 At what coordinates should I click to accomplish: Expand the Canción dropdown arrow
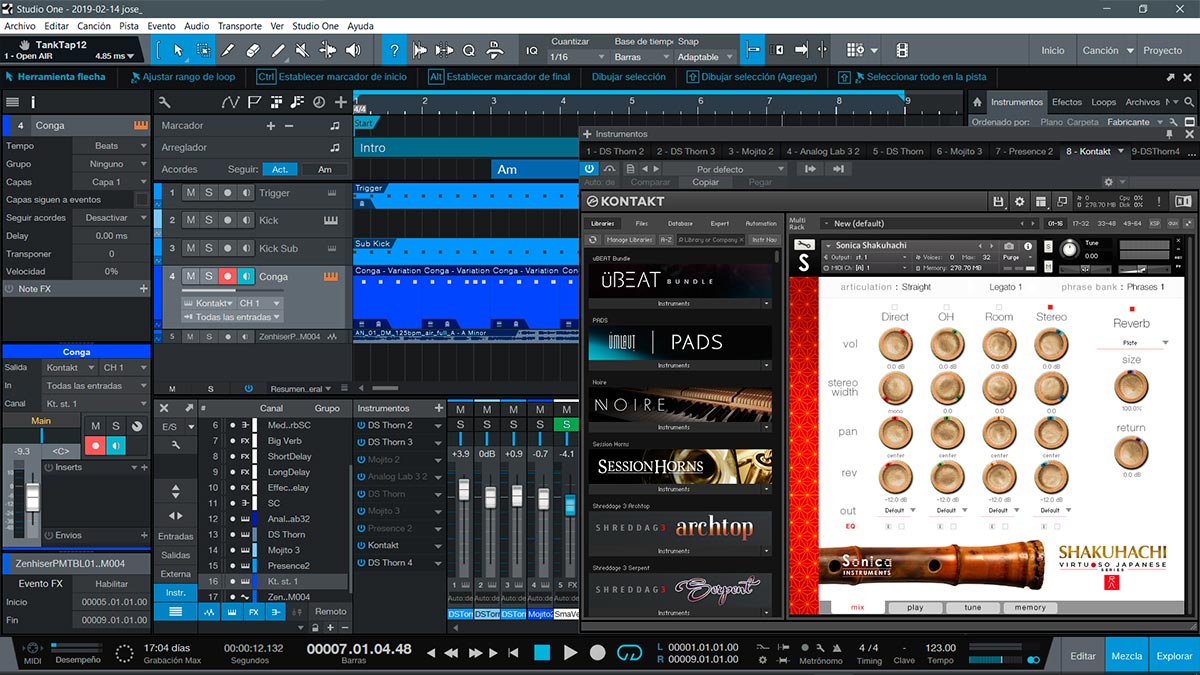click(x=1131, y=50)
